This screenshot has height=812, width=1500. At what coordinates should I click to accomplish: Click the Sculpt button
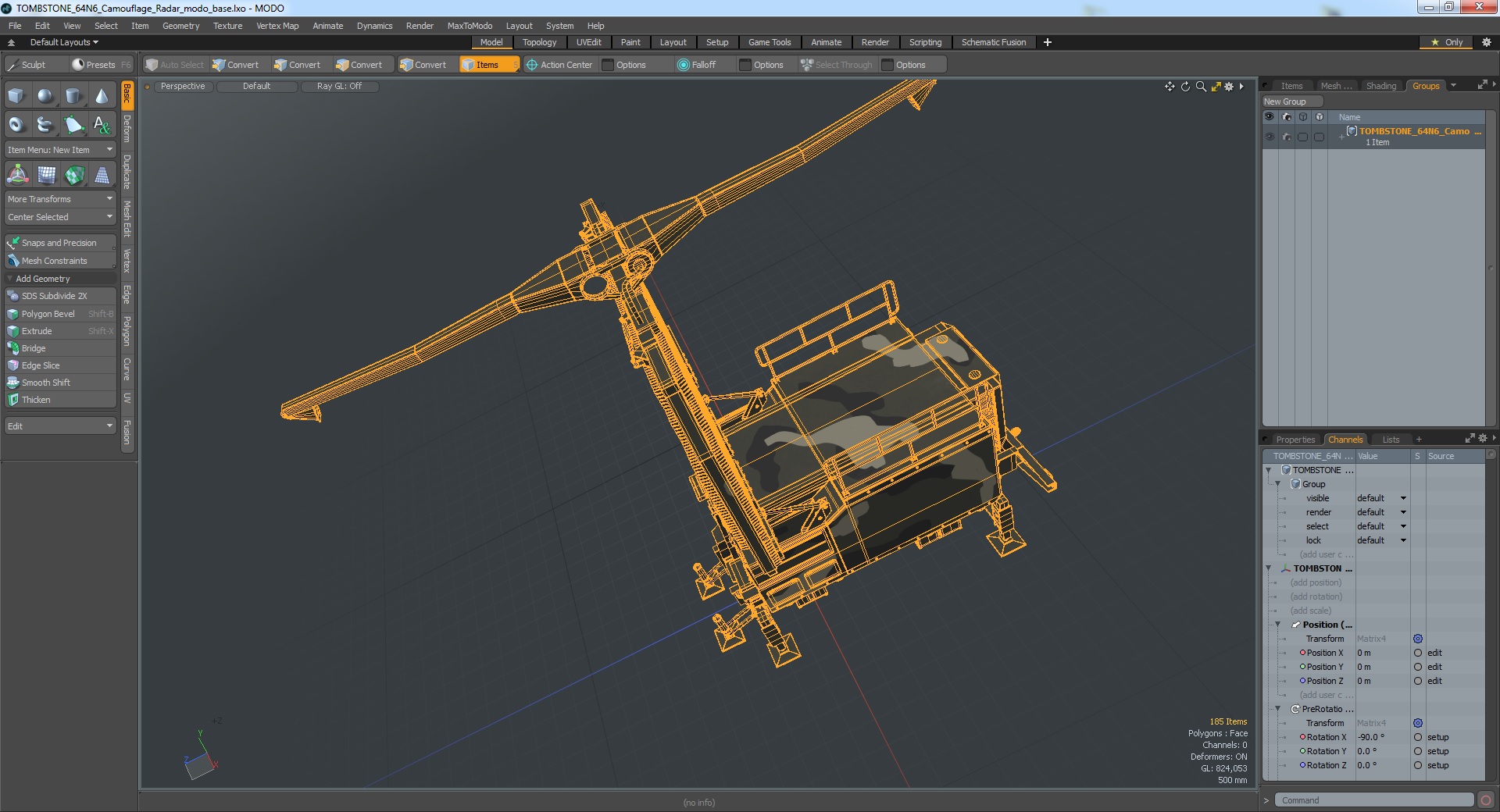[x=34, y=65]
